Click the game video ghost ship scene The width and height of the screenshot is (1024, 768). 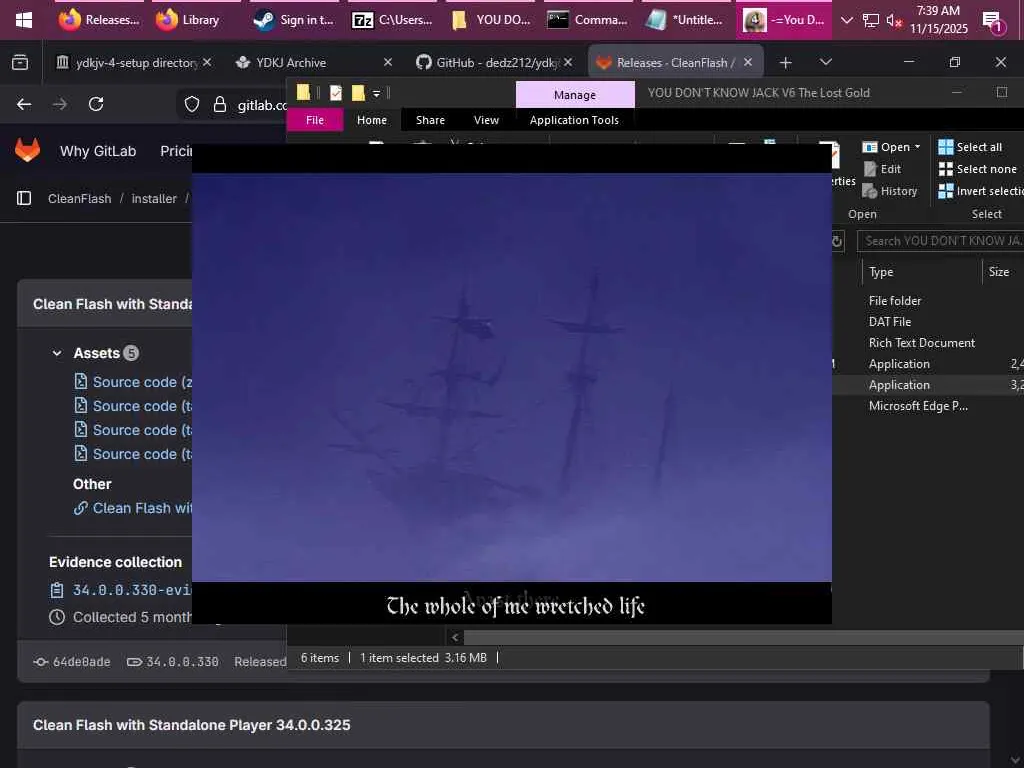click(511, 377)
